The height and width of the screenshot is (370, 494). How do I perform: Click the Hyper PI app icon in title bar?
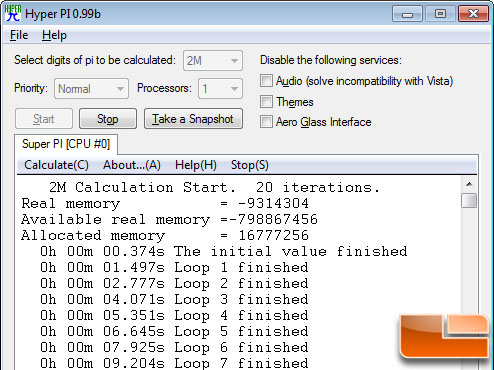coord(13,13)
